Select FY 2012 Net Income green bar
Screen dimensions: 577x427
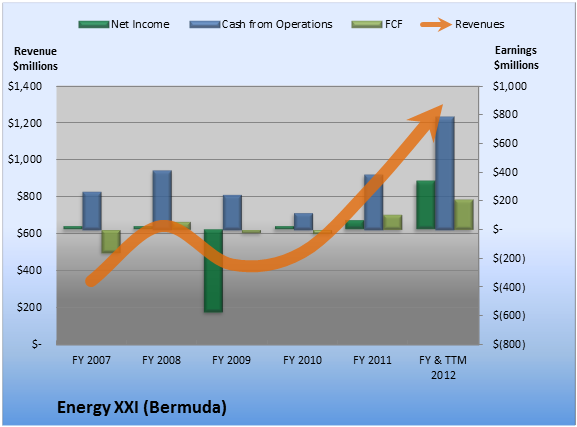pyautogui.click(x=426, y=205)
